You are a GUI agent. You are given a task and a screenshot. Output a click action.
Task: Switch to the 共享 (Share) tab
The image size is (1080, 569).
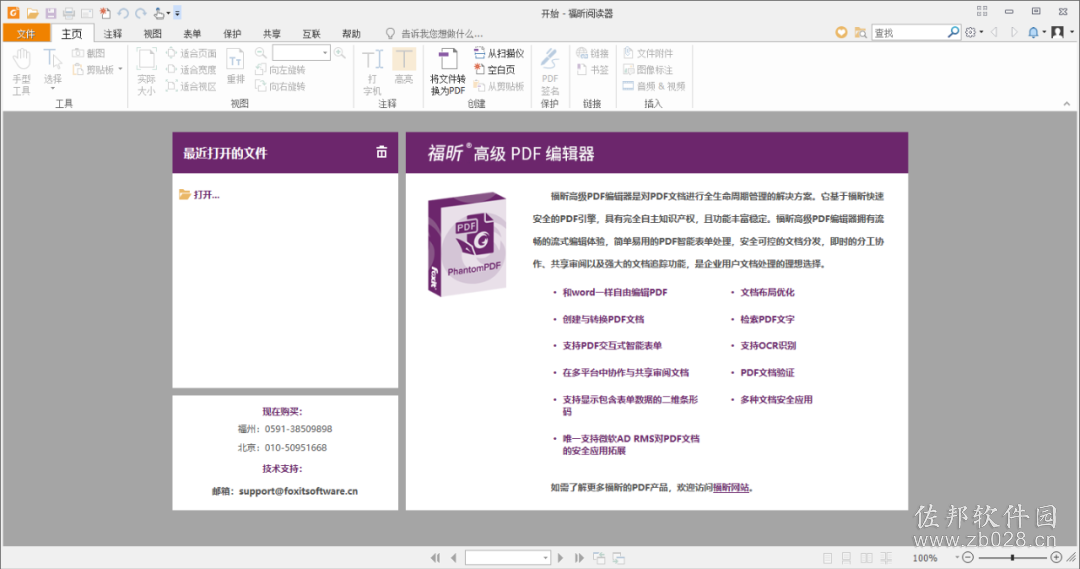(x=271, y=33)
